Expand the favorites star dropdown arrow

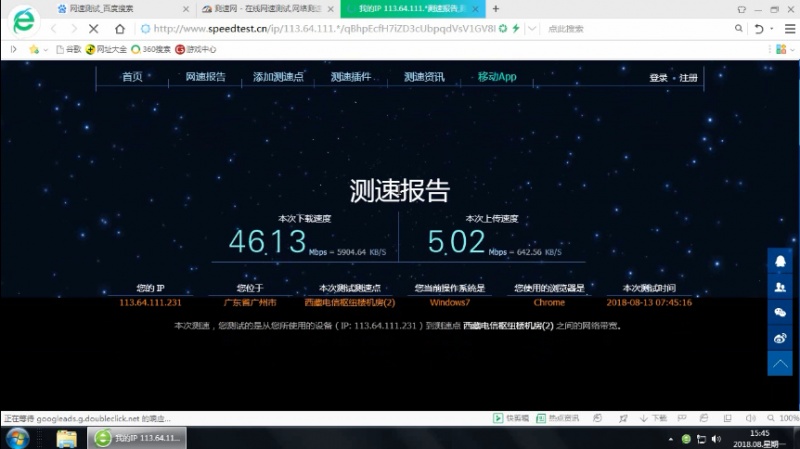tap(45, 49)
